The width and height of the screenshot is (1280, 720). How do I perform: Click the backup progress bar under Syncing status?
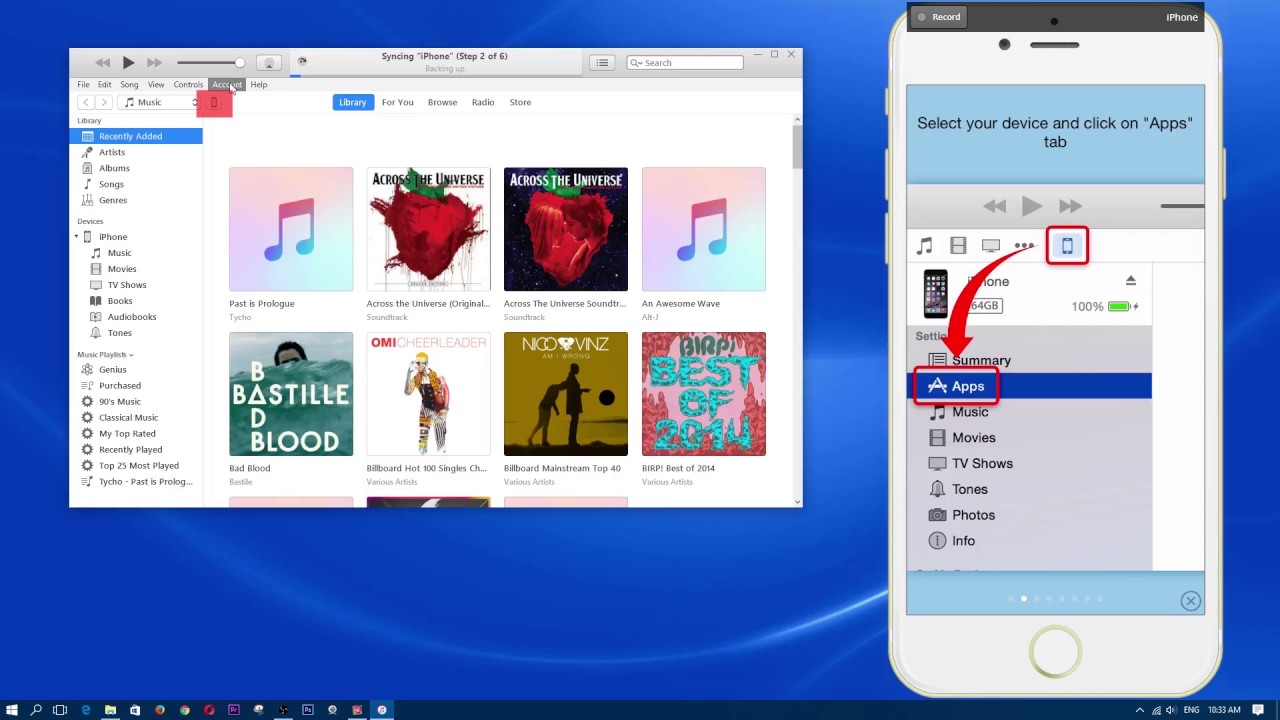click(x=436, y=75)
